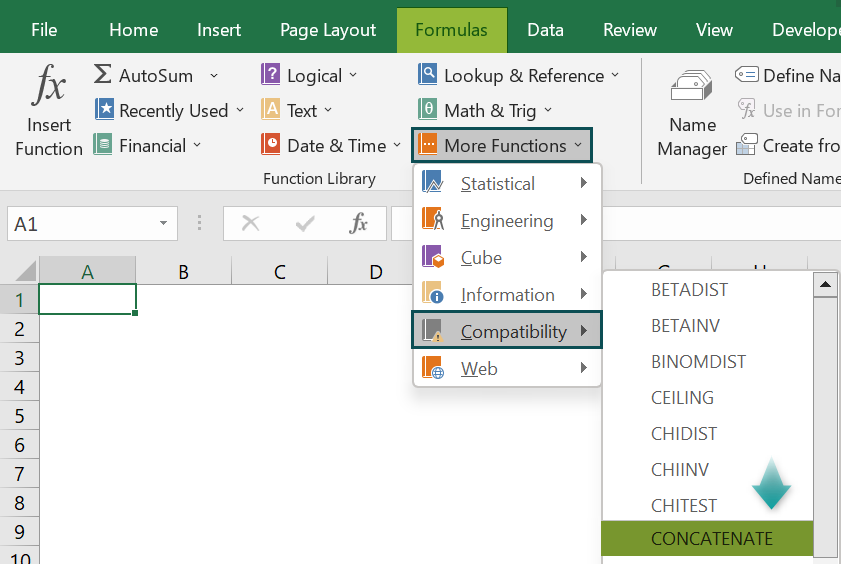
Task: Select CONCATENATE from the compatibility list
Action: coord(707,538)
